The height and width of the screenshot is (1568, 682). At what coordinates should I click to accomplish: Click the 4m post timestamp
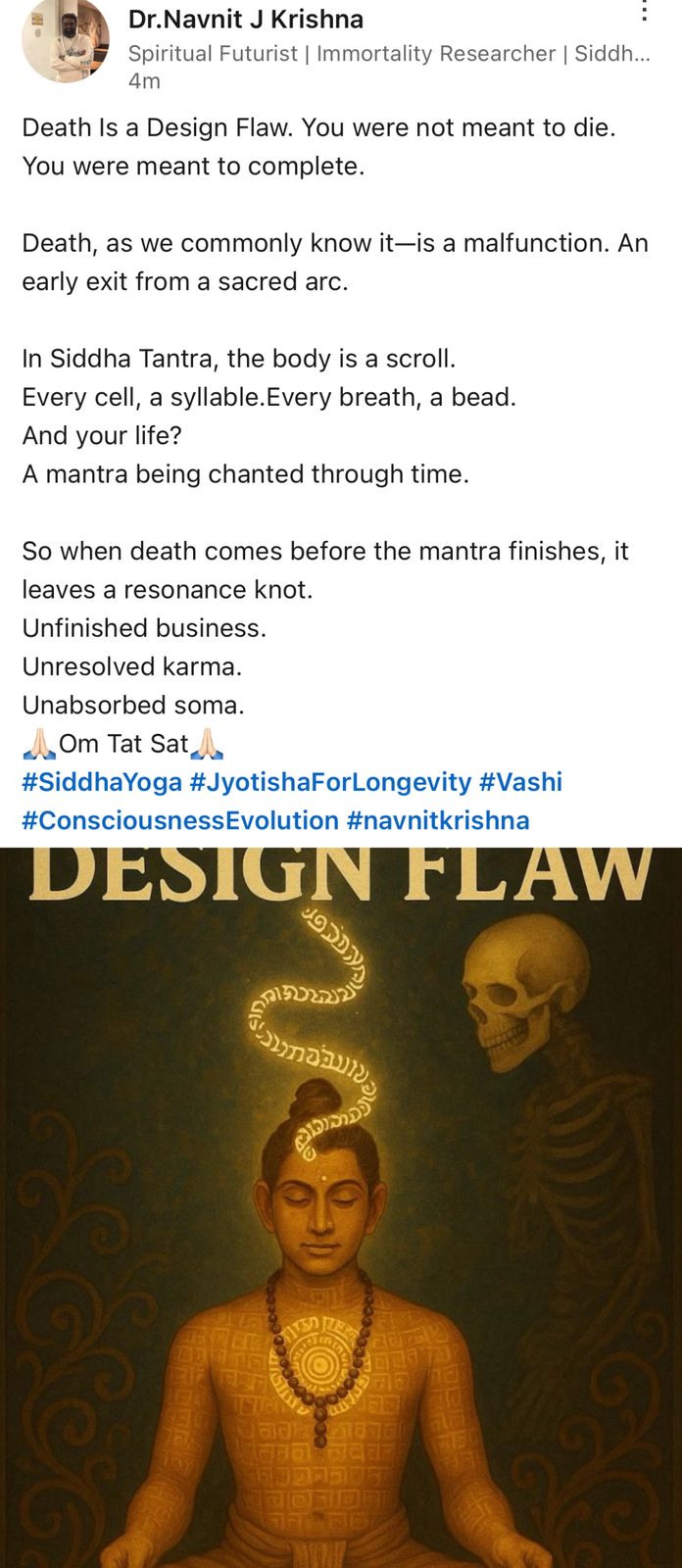144,81
